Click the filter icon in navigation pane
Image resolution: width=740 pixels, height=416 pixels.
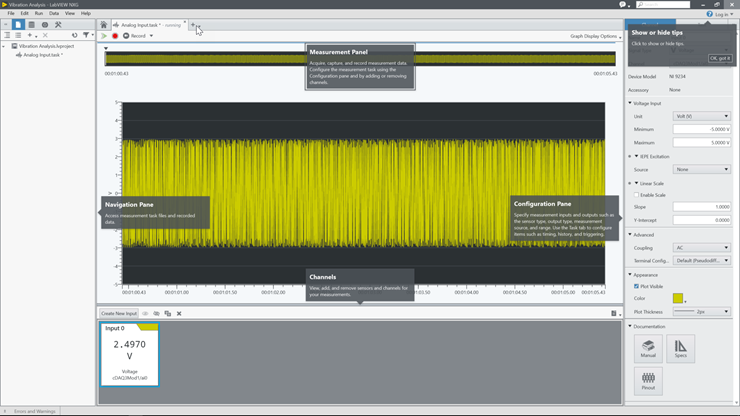pyautogui.click(x=85, y=35)
